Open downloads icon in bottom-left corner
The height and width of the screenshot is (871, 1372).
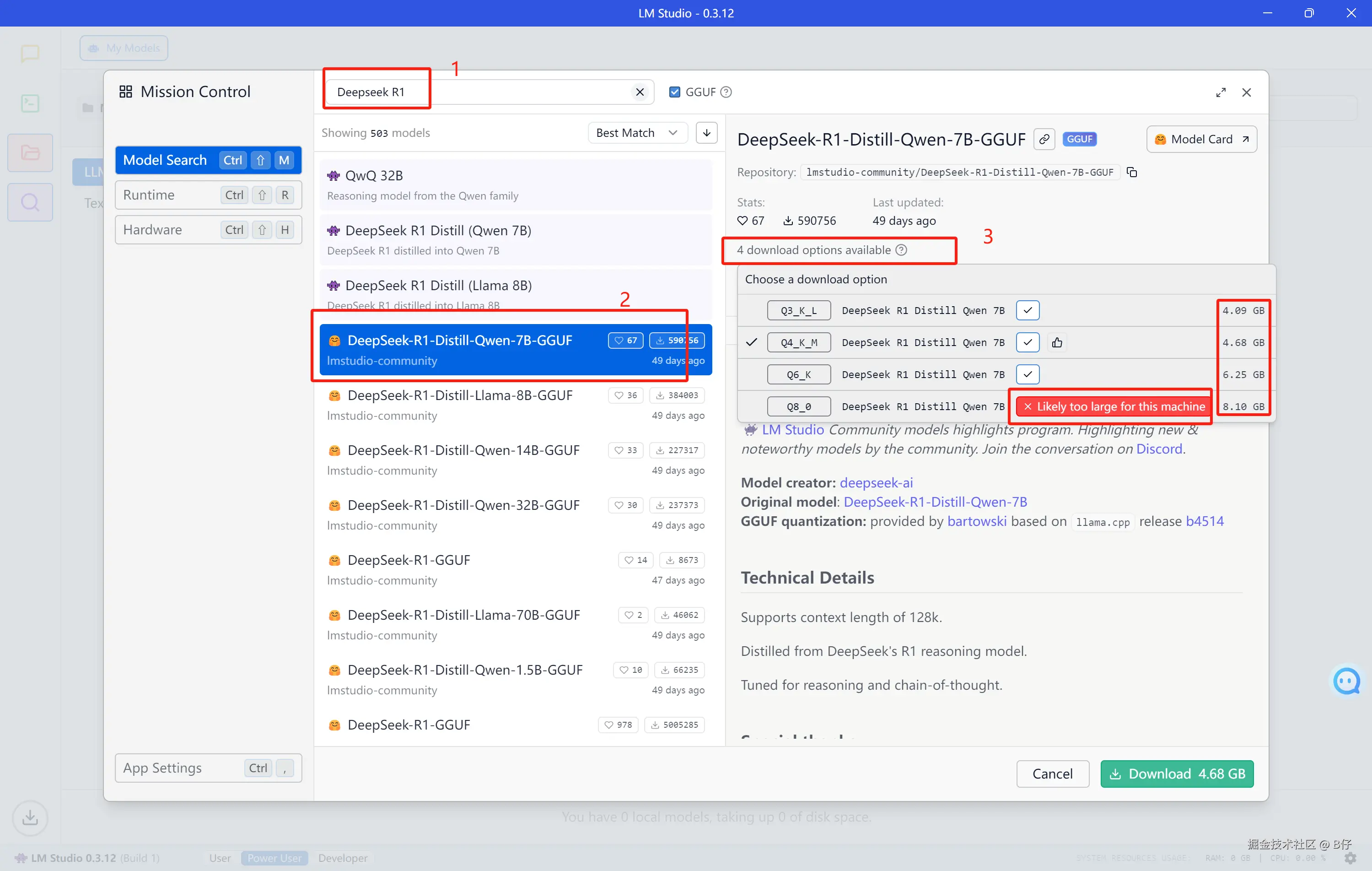(30, 818)
